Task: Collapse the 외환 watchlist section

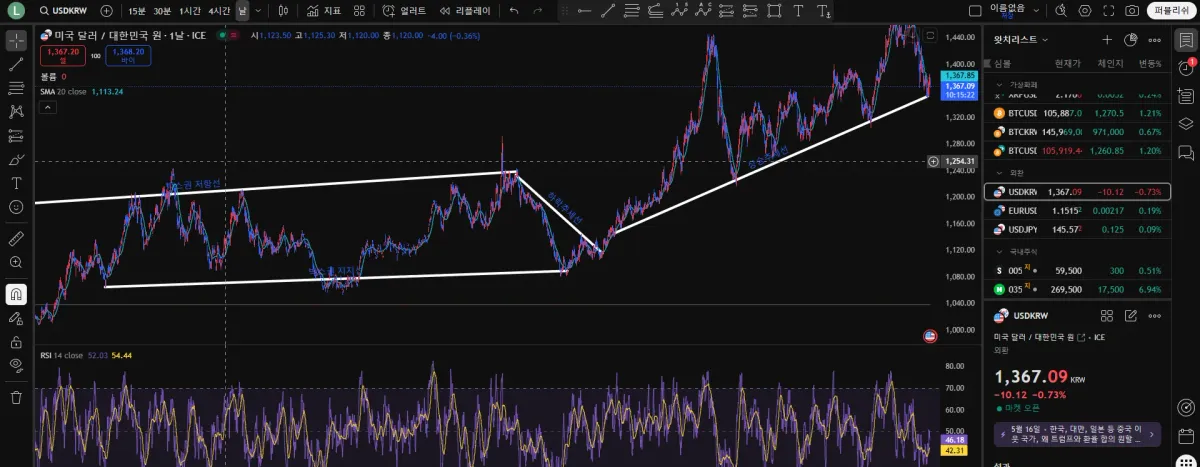Action: tap(1000, 172)
